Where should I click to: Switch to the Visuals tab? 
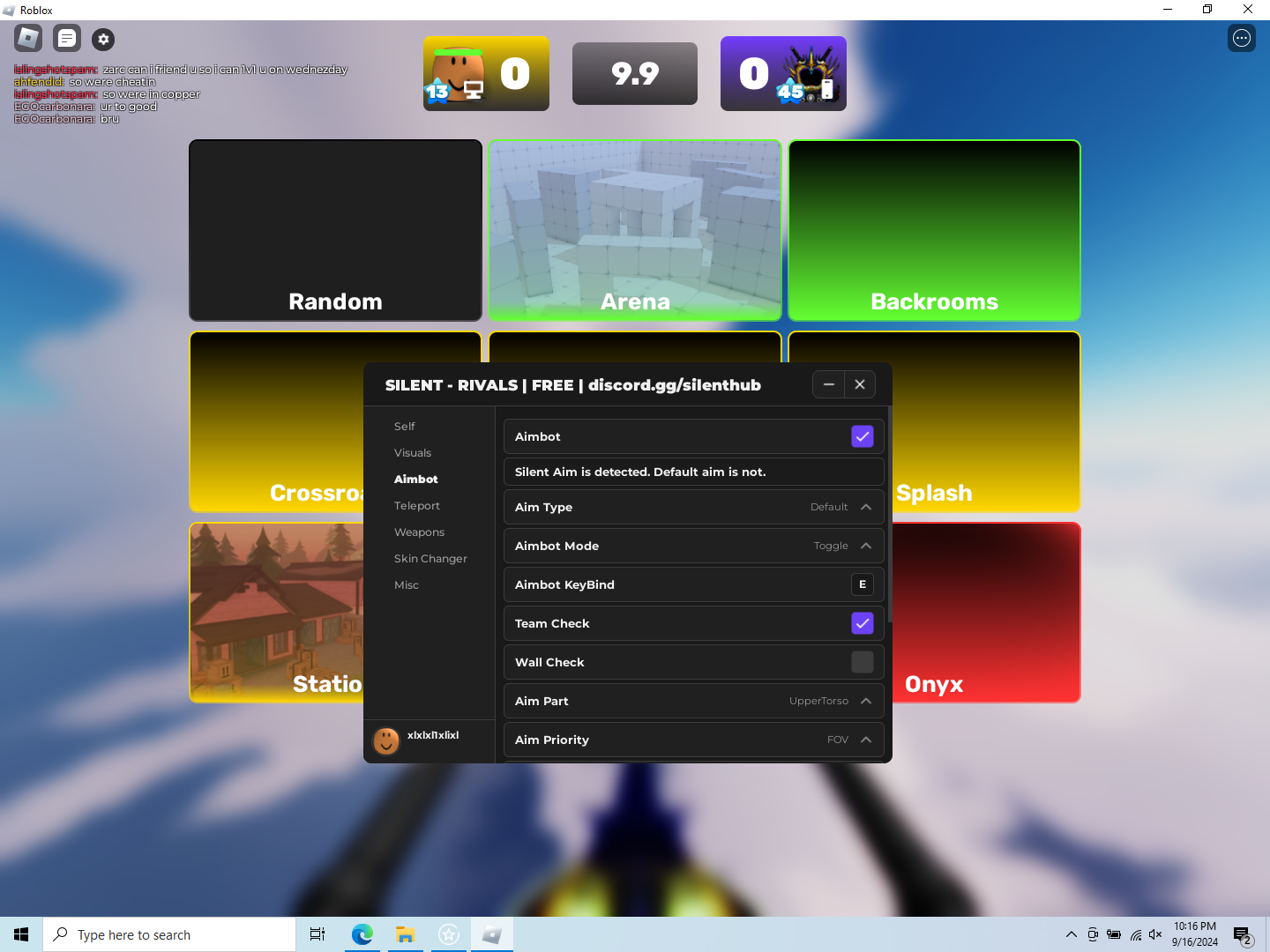tap(413, 453)
